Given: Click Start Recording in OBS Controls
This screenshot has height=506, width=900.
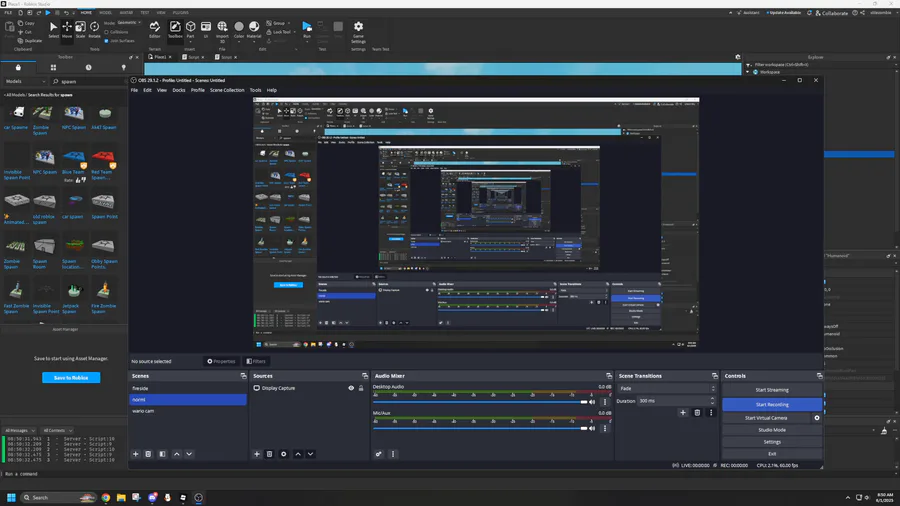Looking at the screenshot, I should [772, 404].
